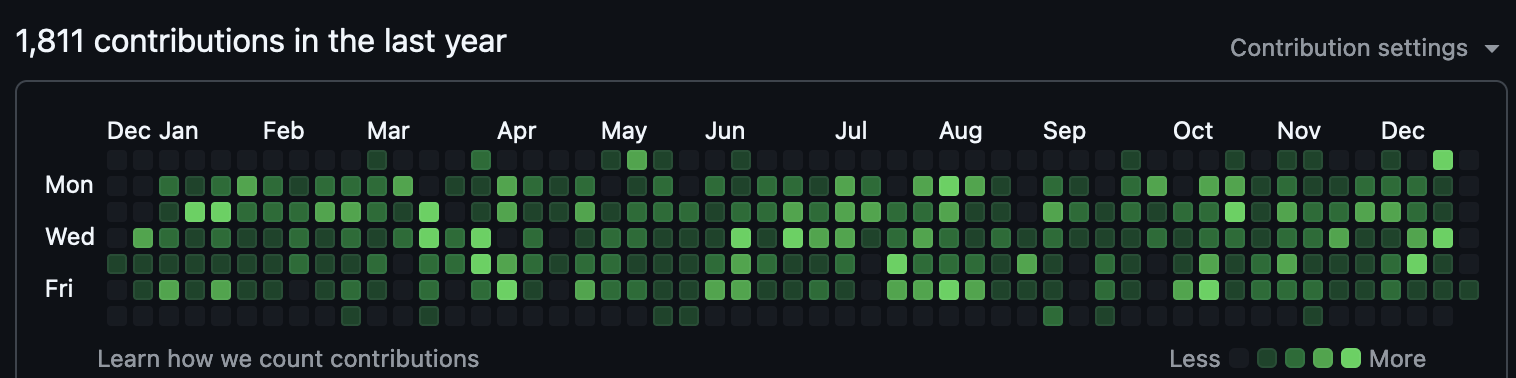Click the Fri weekday label
The width and height of the screenshot is (1516, 378).
click(x=60, y=289)
